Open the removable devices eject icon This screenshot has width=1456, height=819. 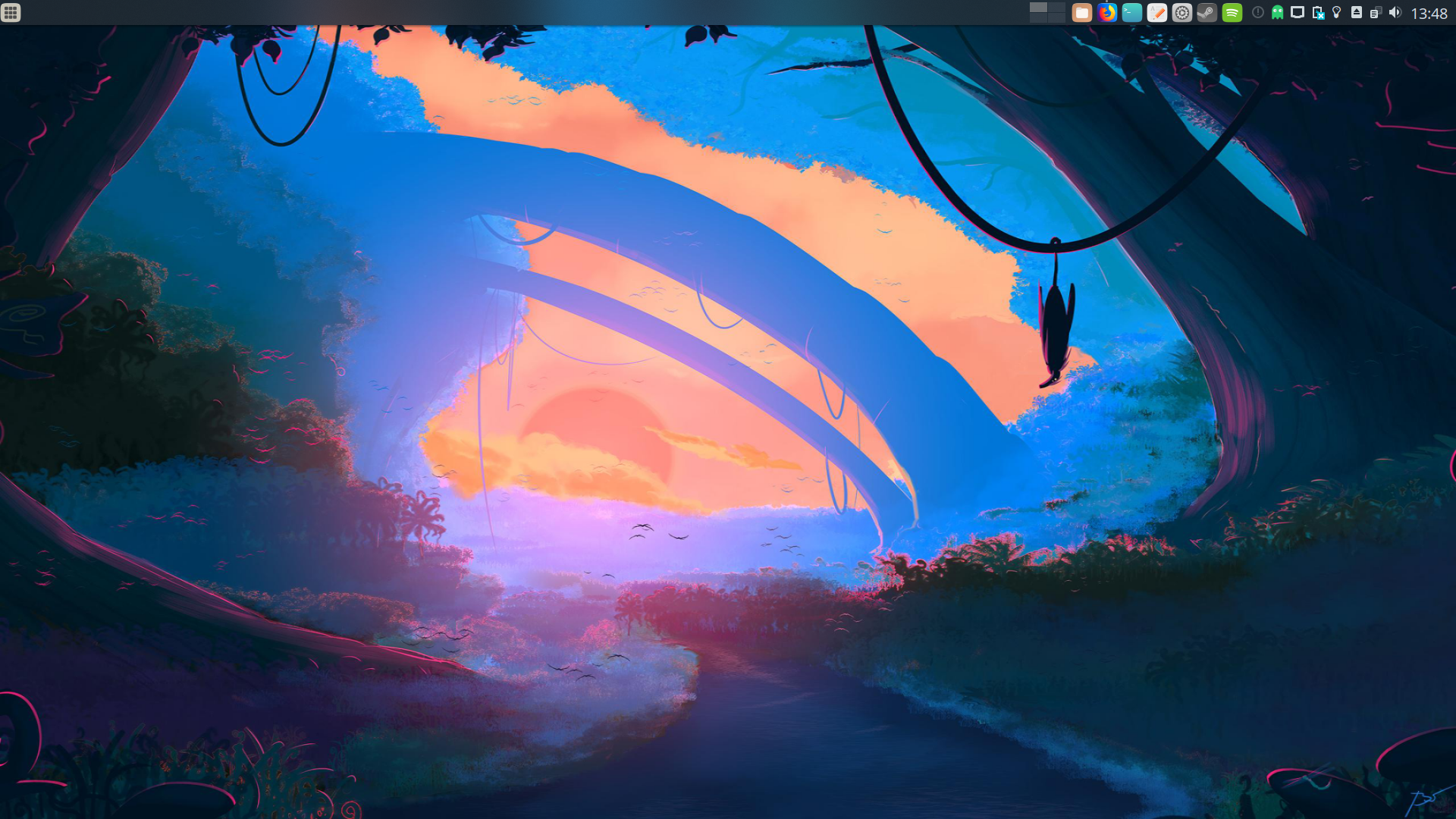tap(1357, 12)
